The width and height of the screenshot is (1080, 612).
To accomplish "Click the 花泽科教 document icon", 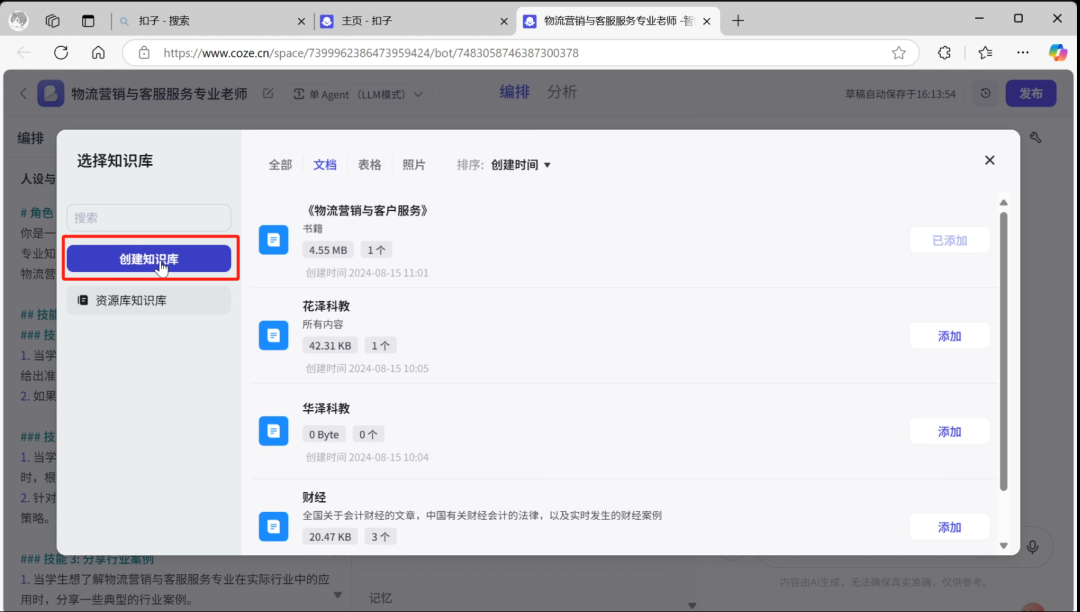I will click(x=273, y=335).
